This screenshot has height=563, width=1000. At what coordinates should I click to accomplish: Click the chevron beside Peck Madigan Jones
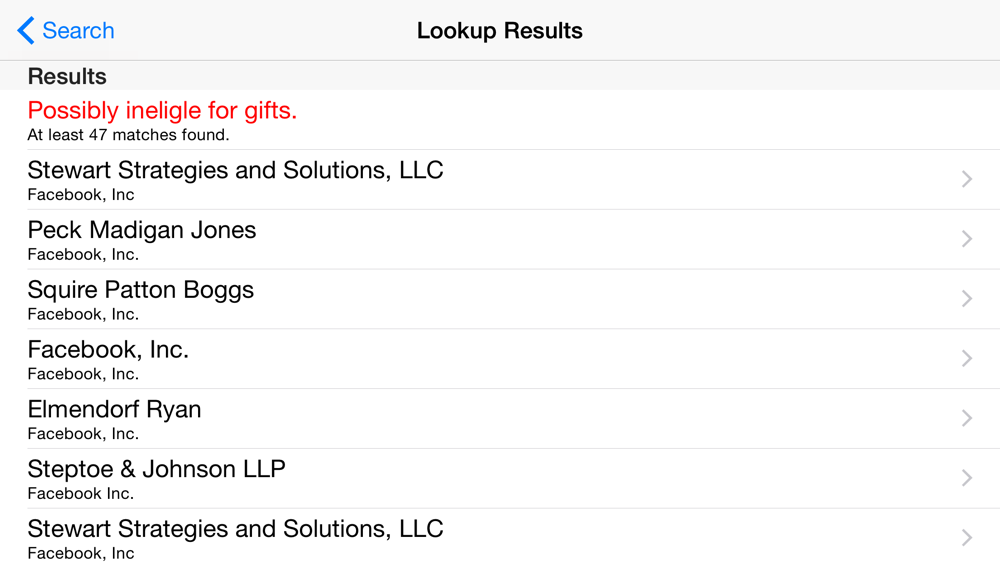click(966, 239)
